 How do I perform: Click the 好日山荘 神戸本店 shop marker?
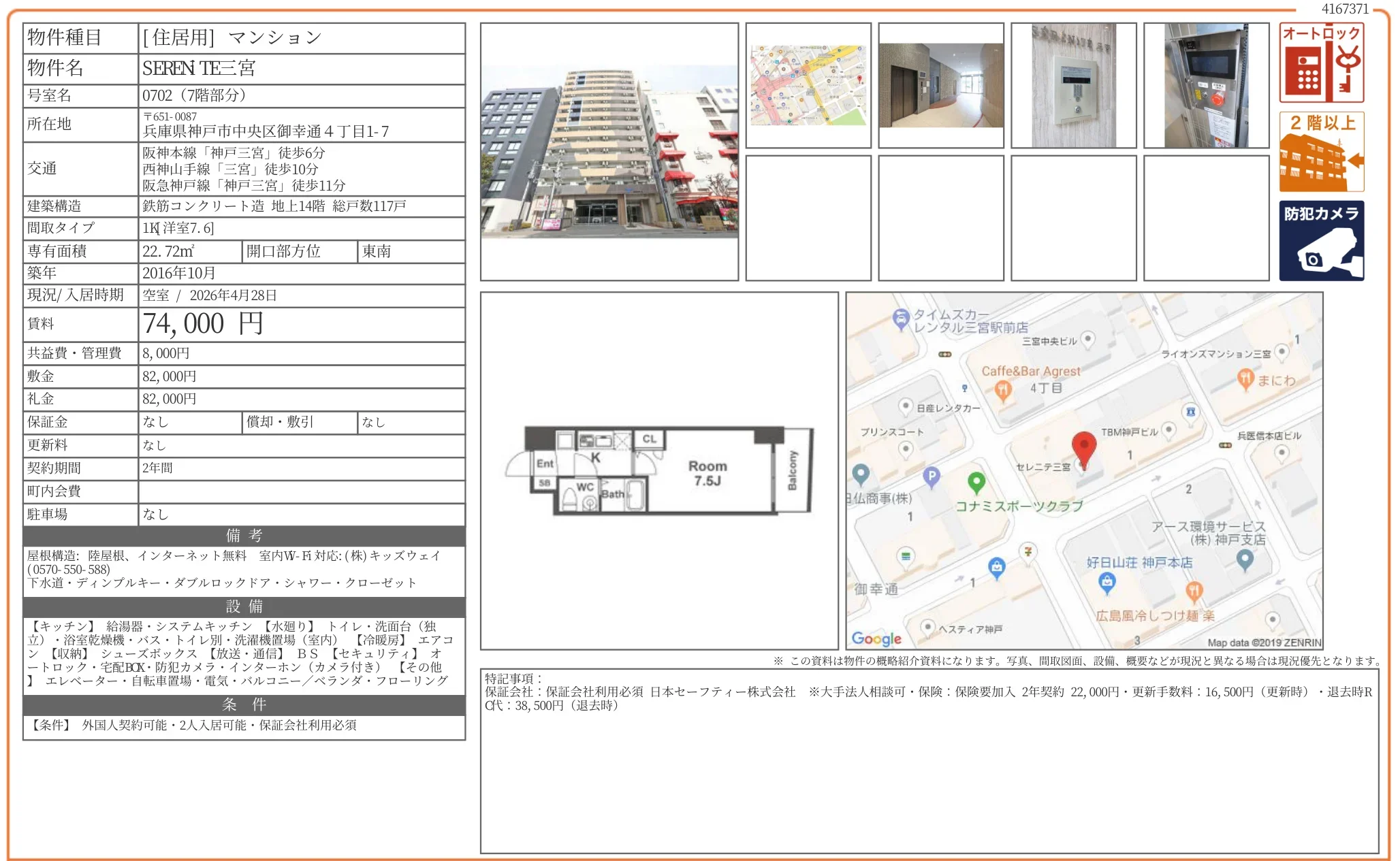coord(1107,581)
